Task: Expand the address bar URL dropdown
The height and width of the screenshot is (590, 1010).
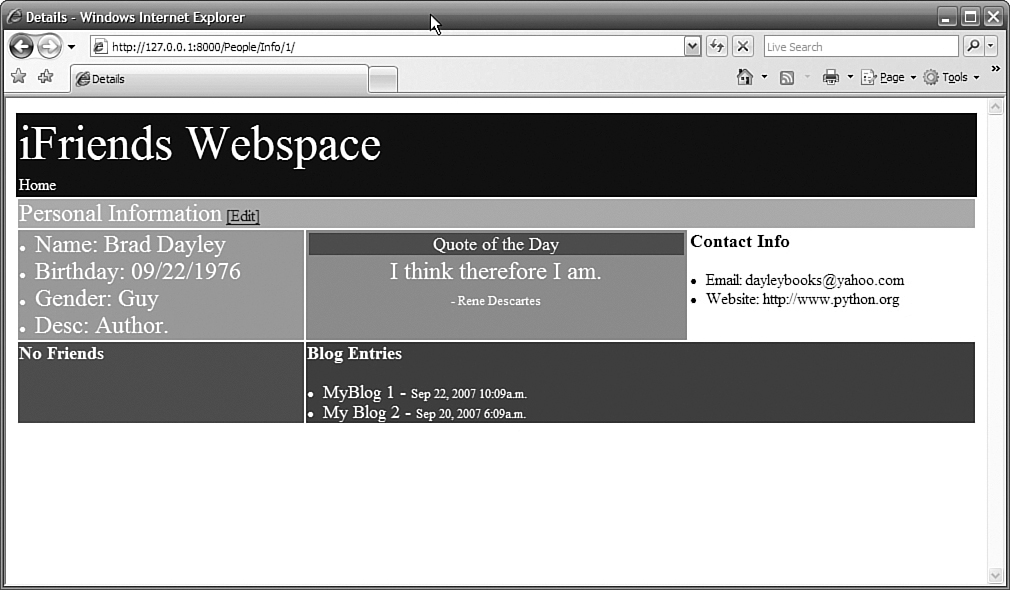Action: tap(692, 46)
